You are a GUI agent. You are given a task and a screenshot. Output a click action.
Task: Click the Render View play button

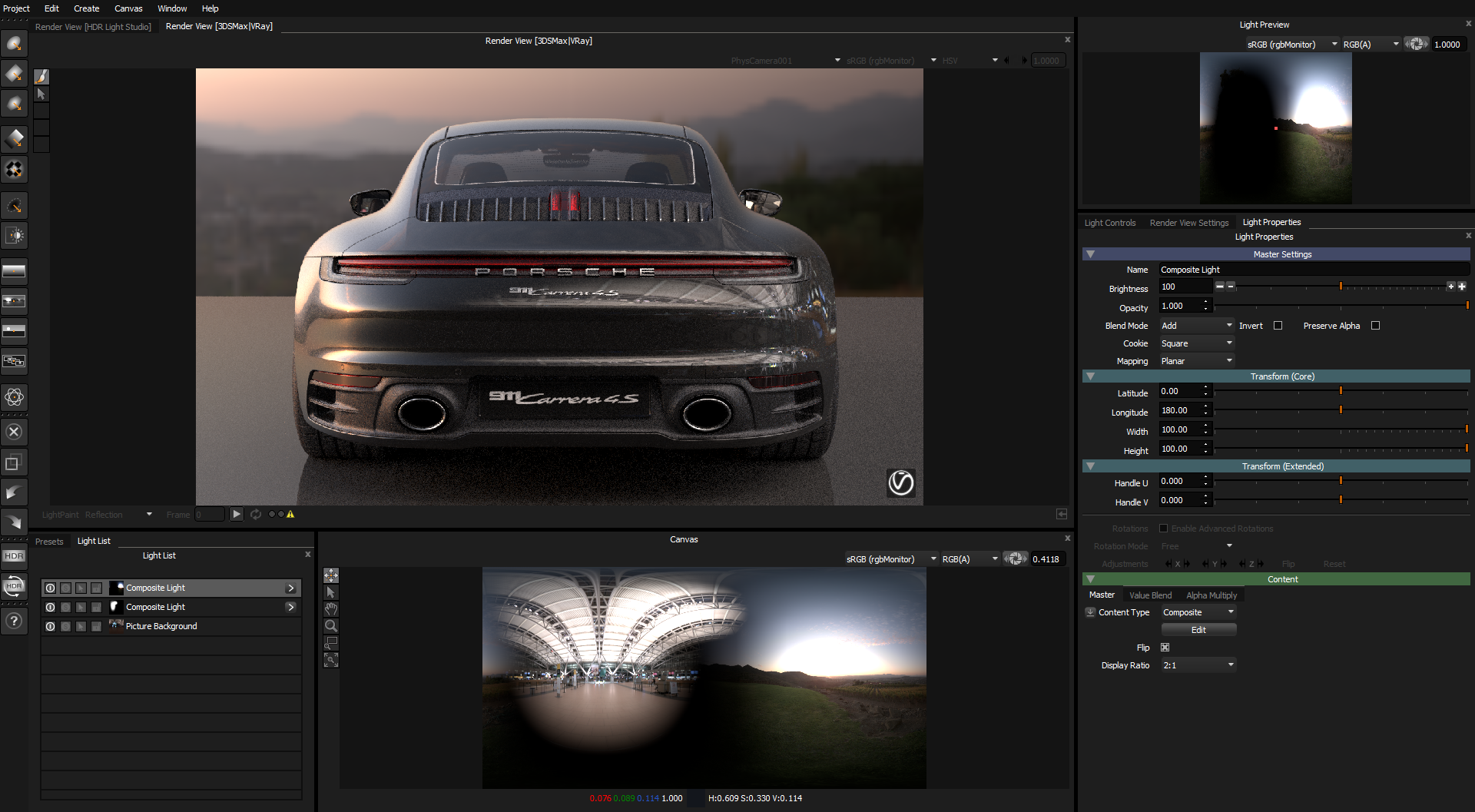(x=237, y=515)
